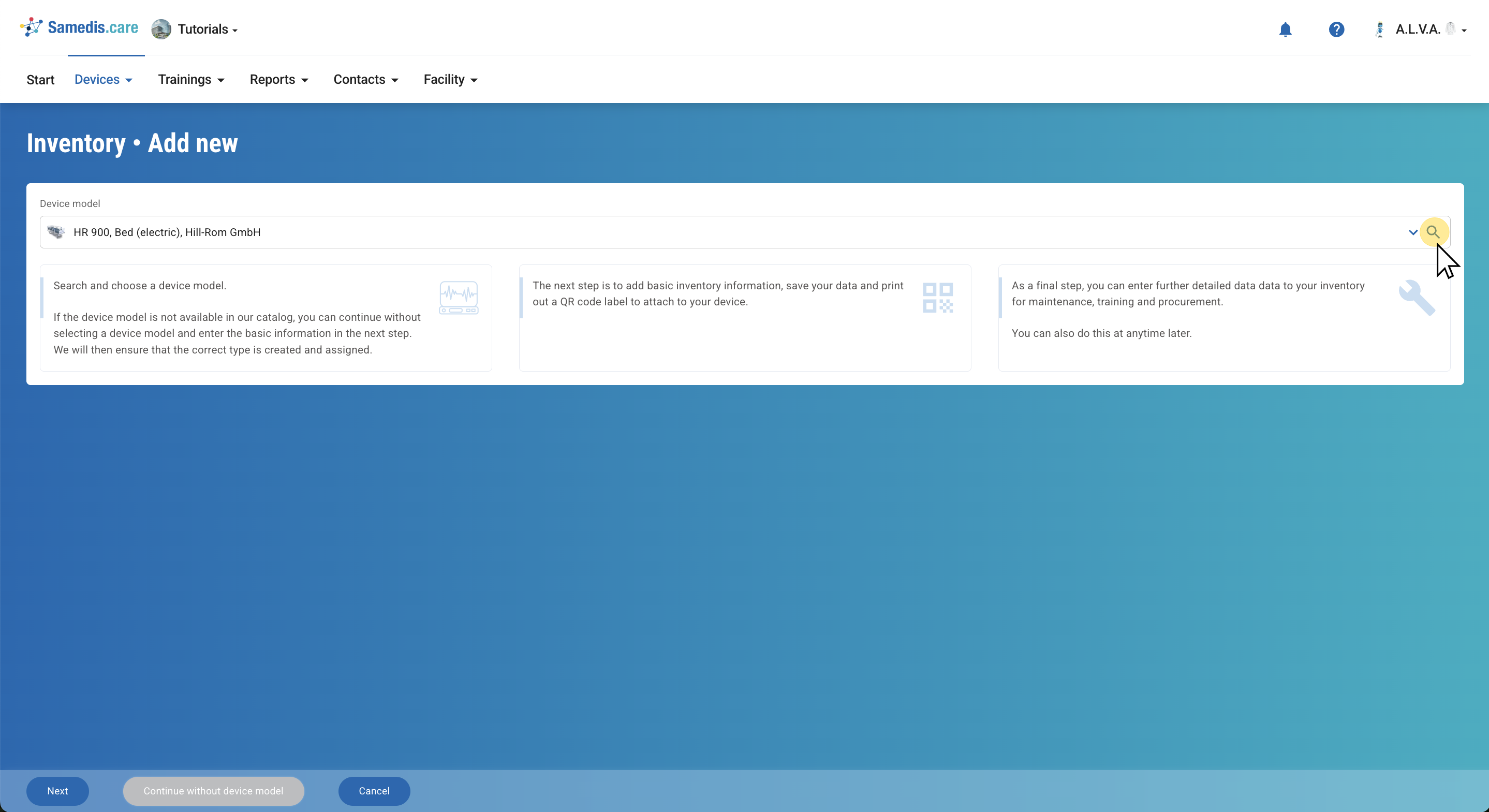Open the help question mark icon
The height and width of the screenshot is (812, 1489).
click(1336, 29)
